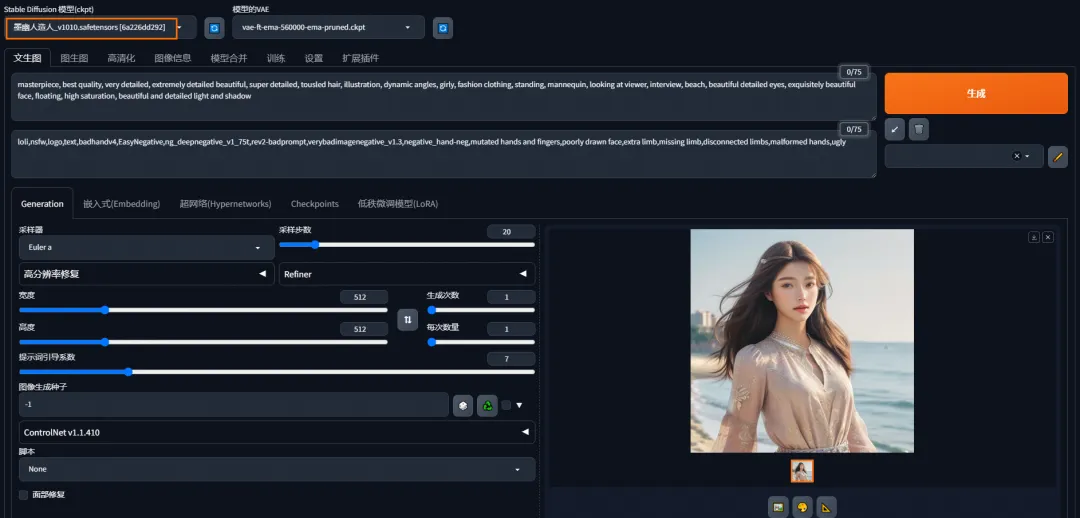Adjust the 采样步数 sampling steps slider
The width and height of the screenshot is (1080, 518).
pyautogui.click(x=407, y=245)
